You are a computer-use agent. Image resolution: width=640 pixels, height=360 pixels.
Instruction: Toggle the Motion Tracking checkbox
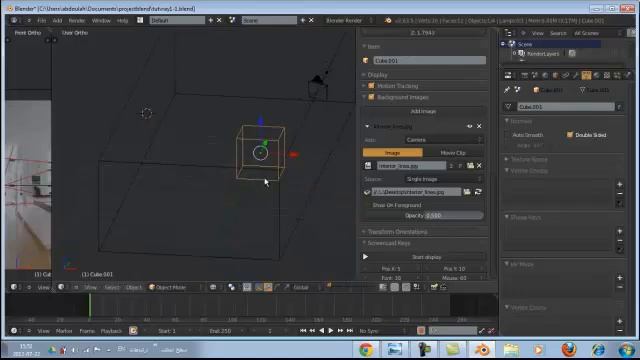371,86
